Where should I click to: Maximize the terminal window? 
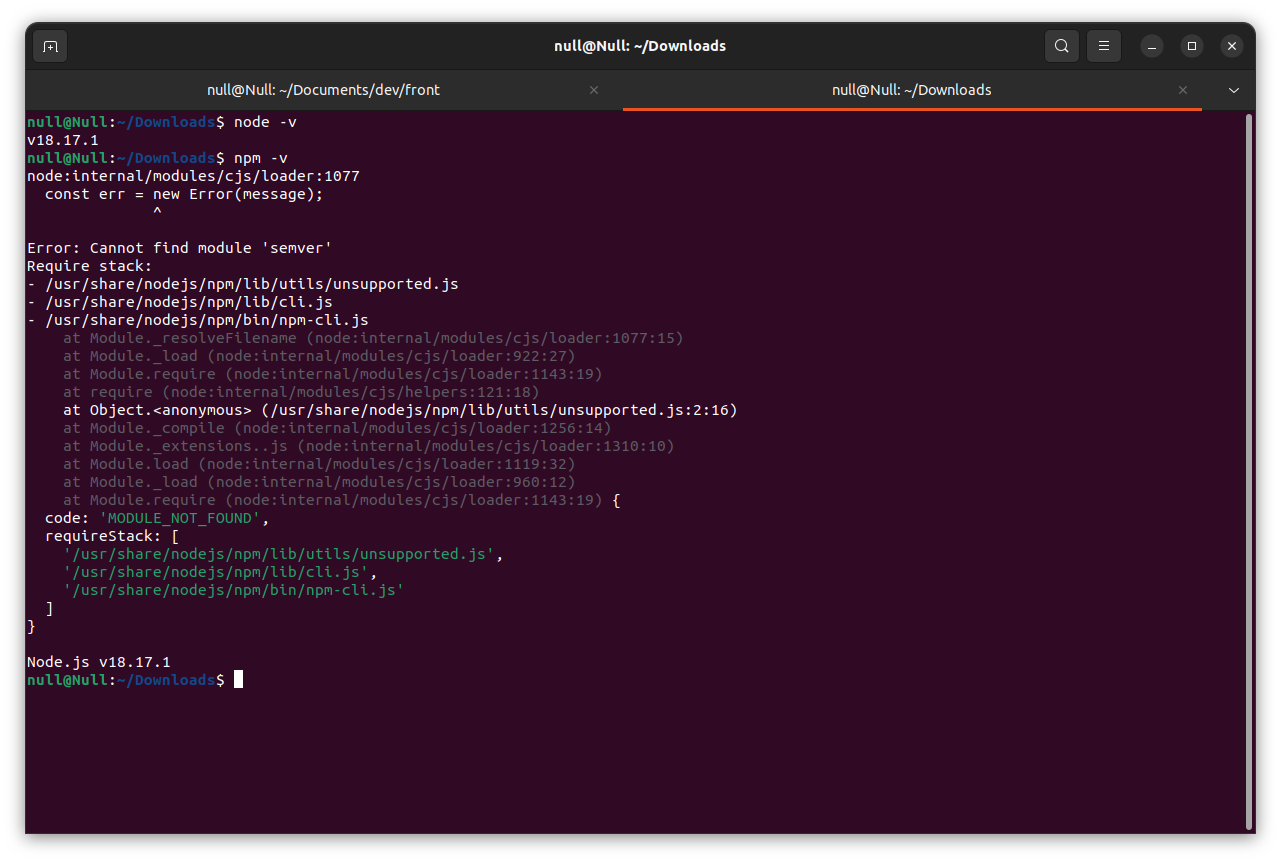(1192, 46)
